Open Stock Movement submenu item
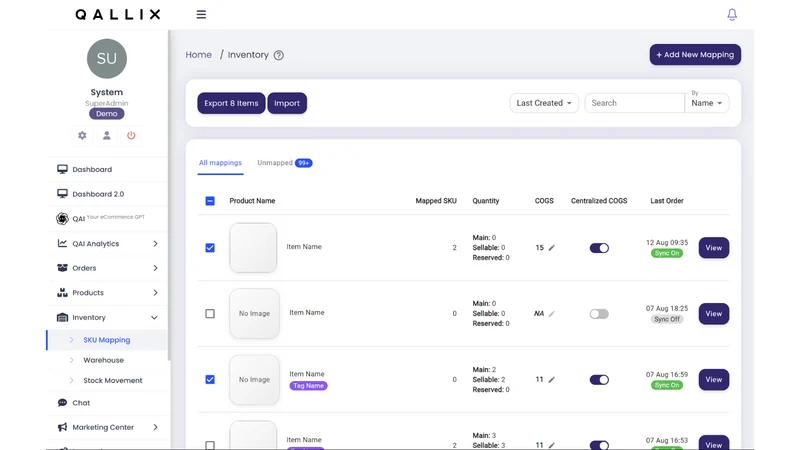Image resolution: width=800 pixels, height=450 pixels. pos(113,381)
